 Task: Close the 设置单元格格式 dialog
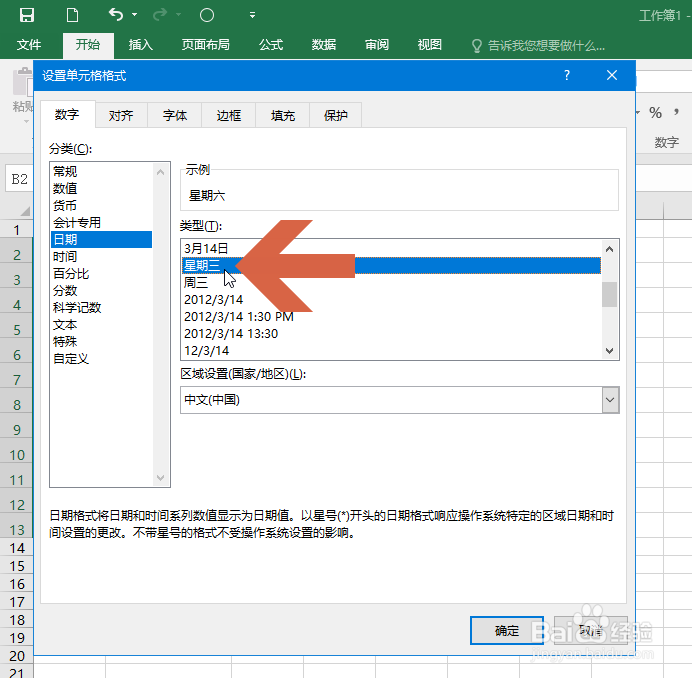point(612,75)
